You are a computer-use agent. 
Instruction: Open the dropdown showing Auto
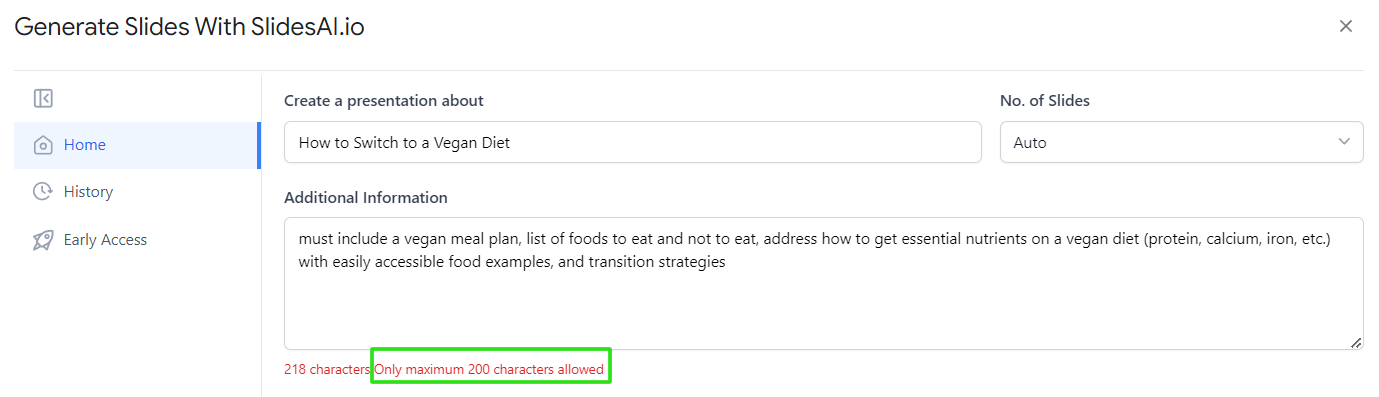[x=1181, y=142]
